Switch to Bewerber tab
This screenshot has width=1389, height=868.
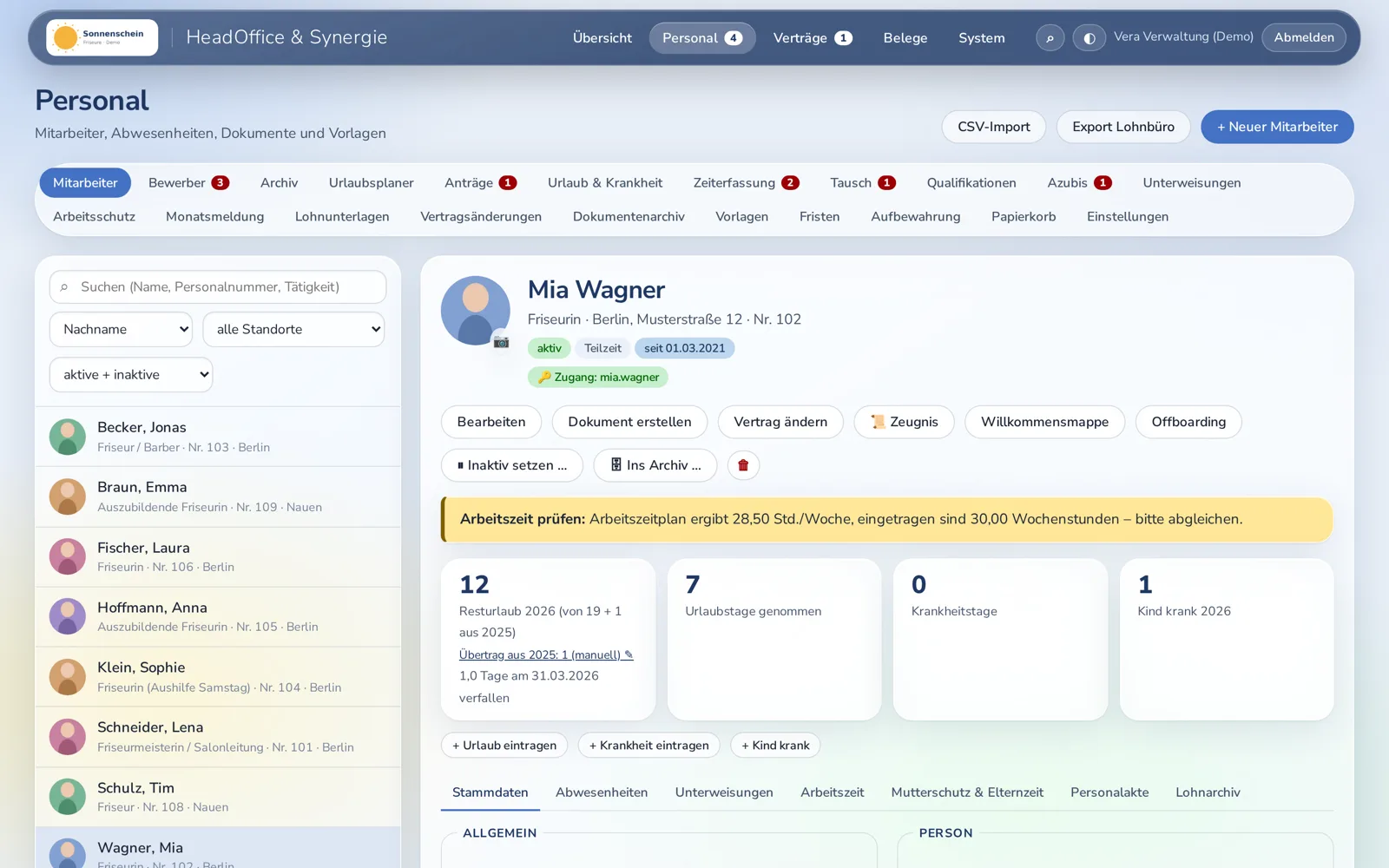coord(188,183)
